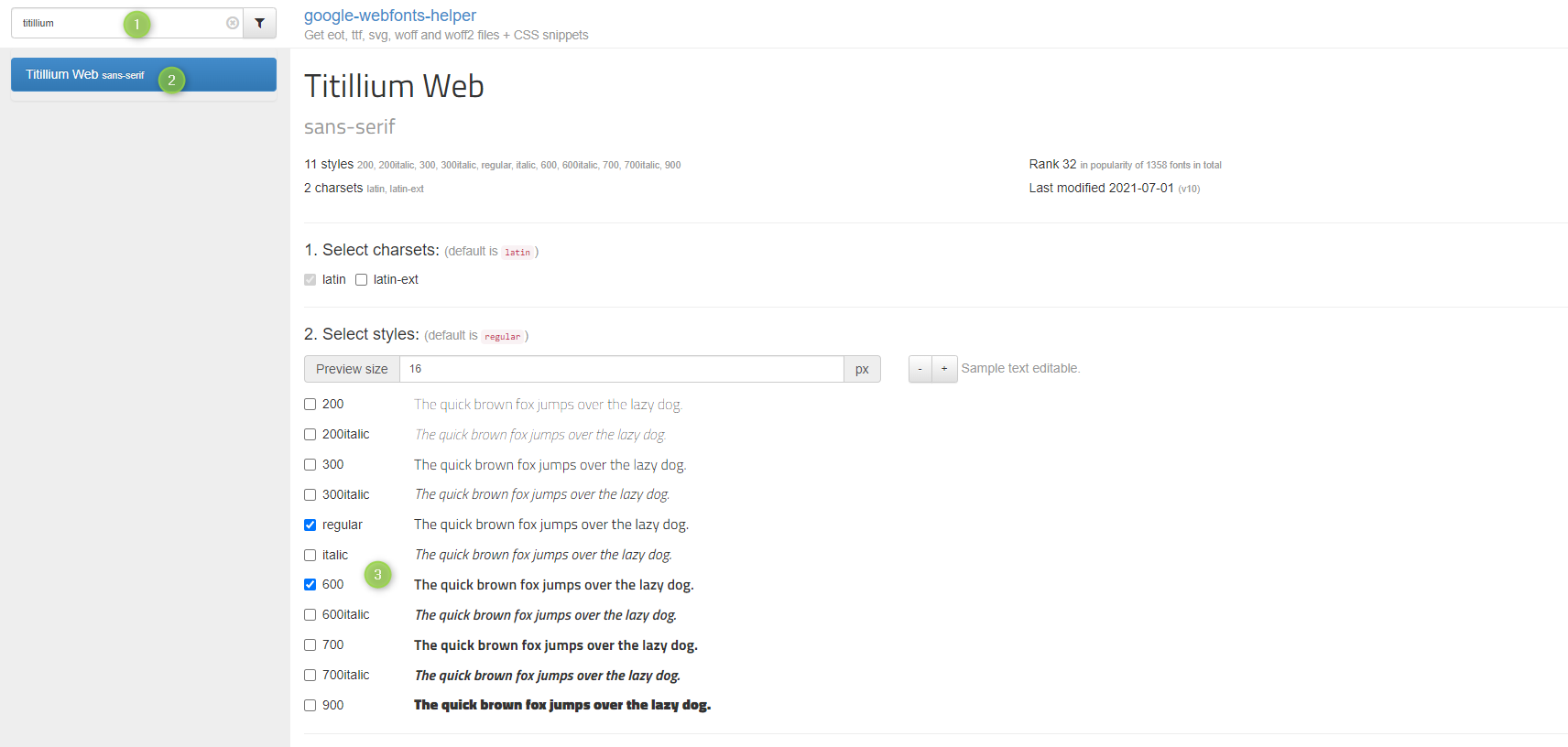Edit the 600 weight sample text
The height and width of the screenshot is (747, 1568).
(x=554, y=585)
